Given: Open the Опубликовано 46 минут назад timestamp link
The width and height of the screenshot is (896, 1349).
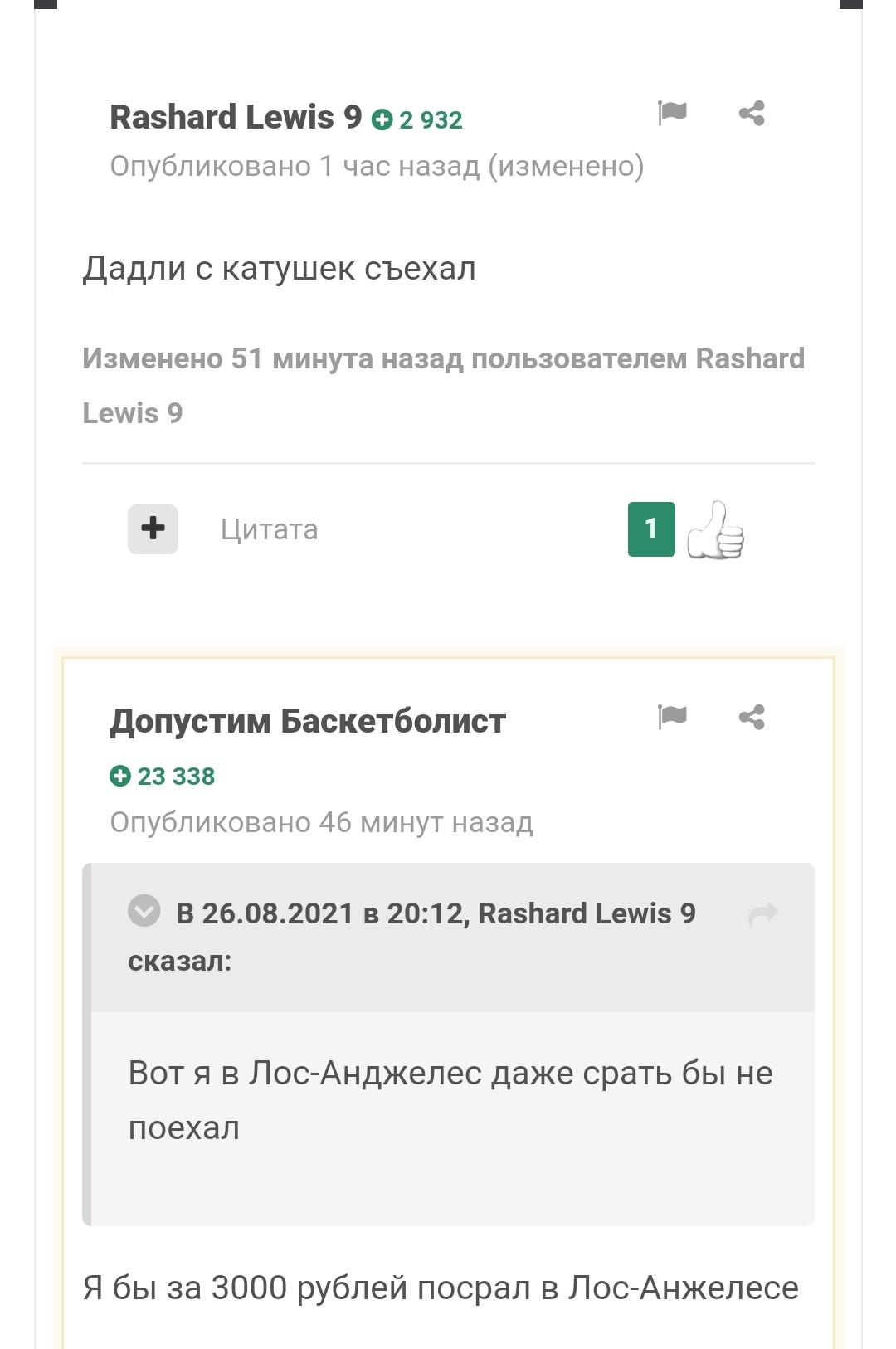Looking at the screenshot, I should click(x=321, y=822).
